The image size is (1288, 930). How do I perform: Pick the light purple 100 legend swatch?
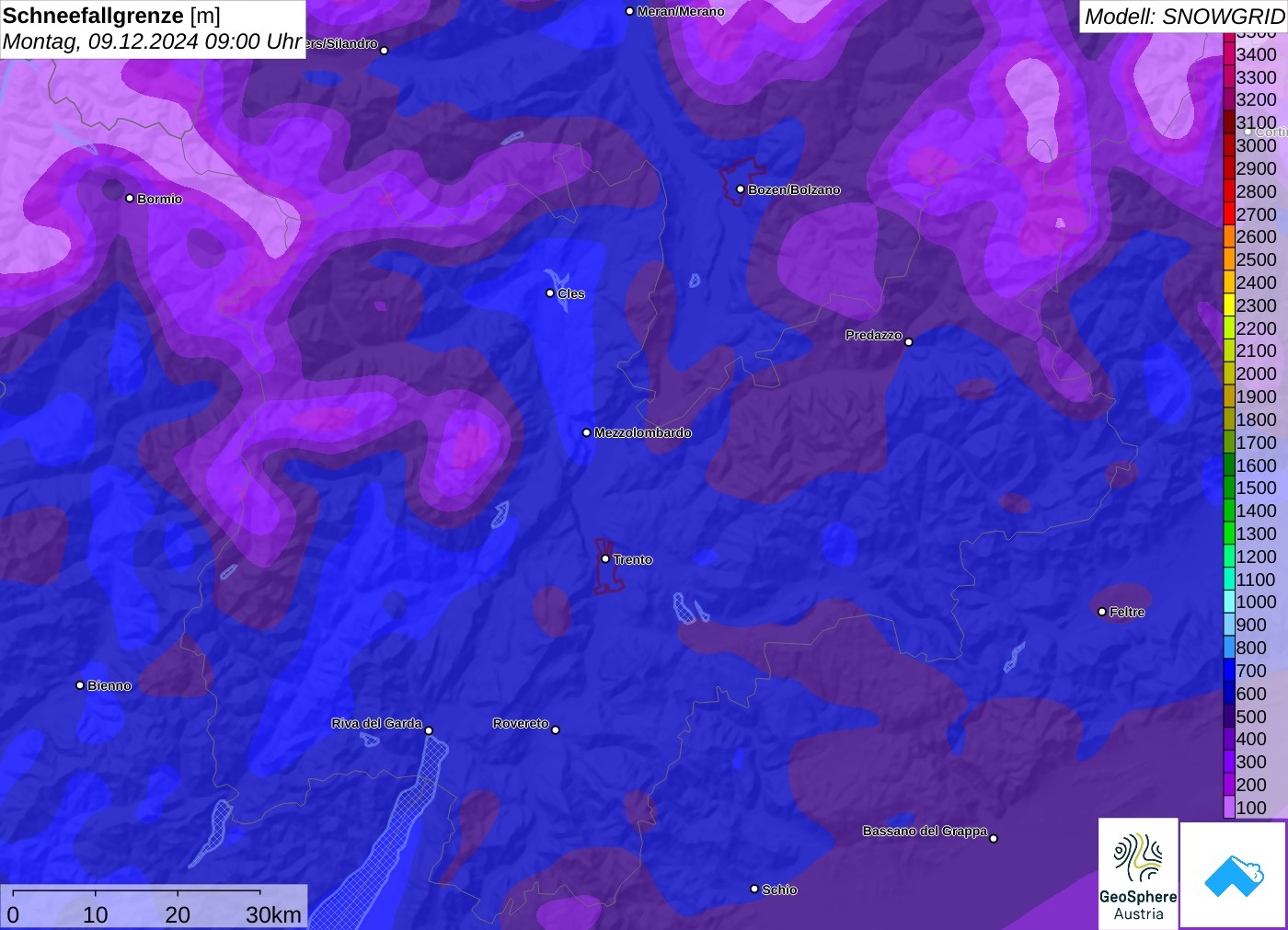[x=1229, y=808]
